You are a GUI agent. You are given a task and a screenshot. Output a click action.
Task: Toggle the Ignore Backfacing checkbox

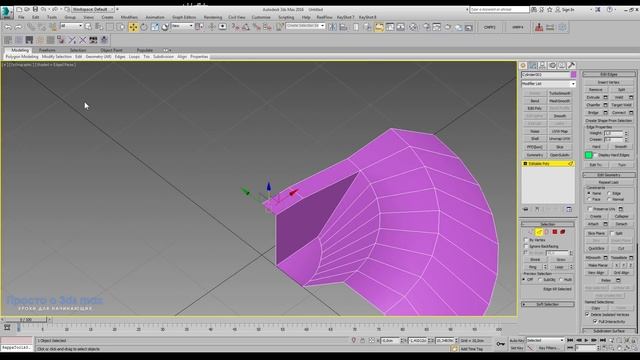coord(526,247)
